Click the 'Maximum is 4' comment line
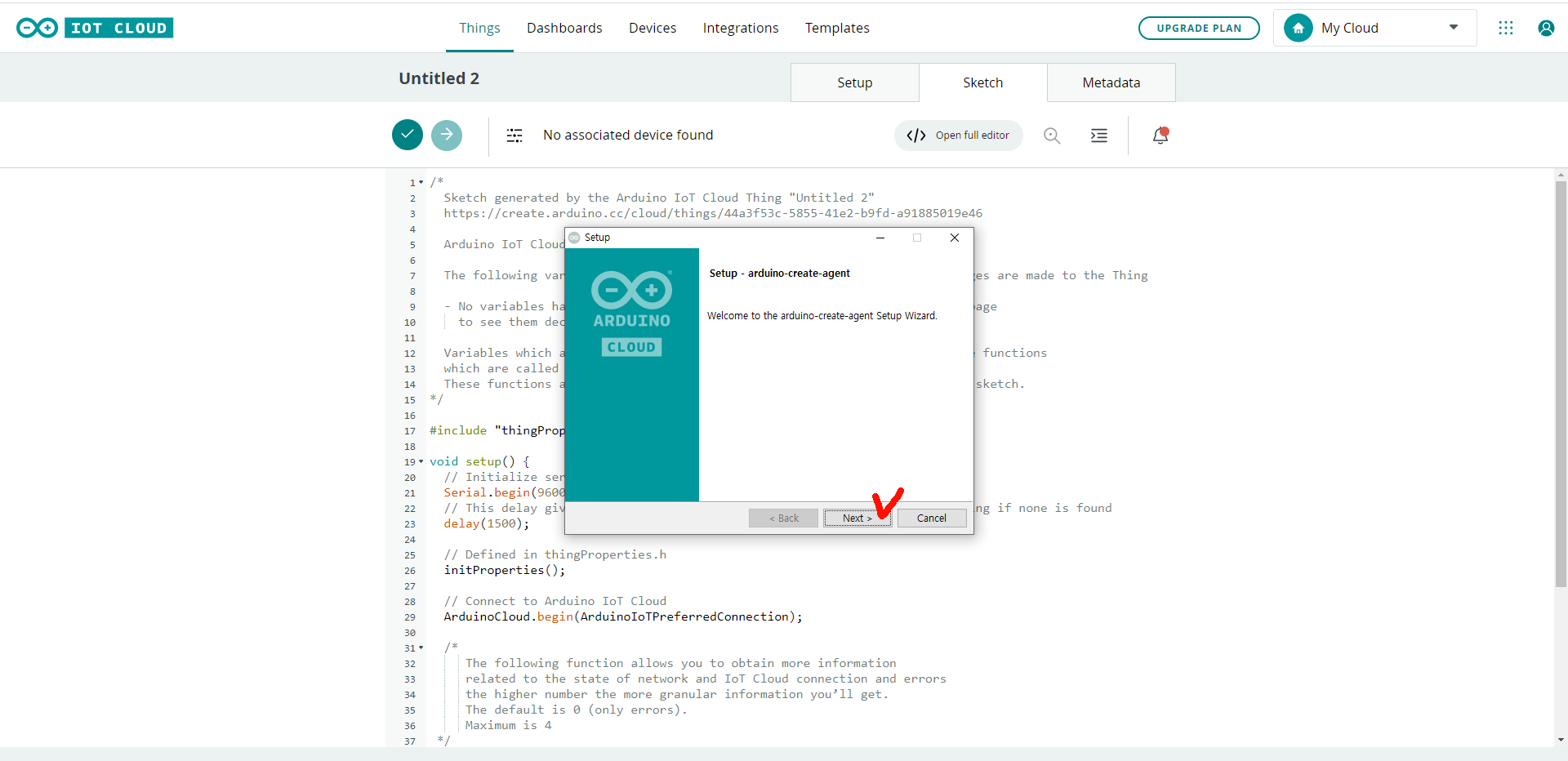Screen dimensions: 1568x761 click(x=508, y=725)
